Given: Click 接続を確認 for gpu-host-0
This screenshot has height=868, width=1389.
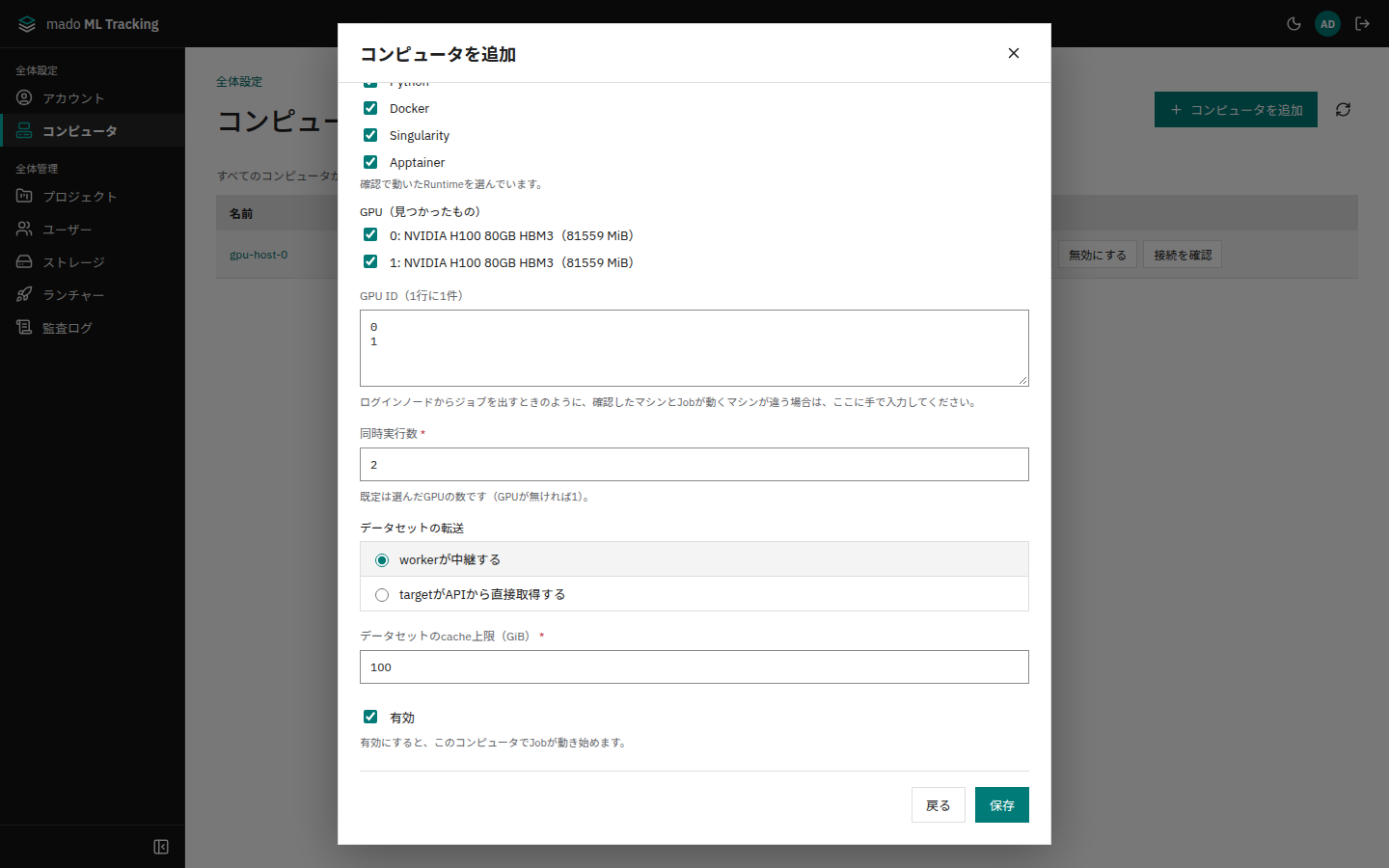Looking at the screenshot, I should [x=1183, y=255].
